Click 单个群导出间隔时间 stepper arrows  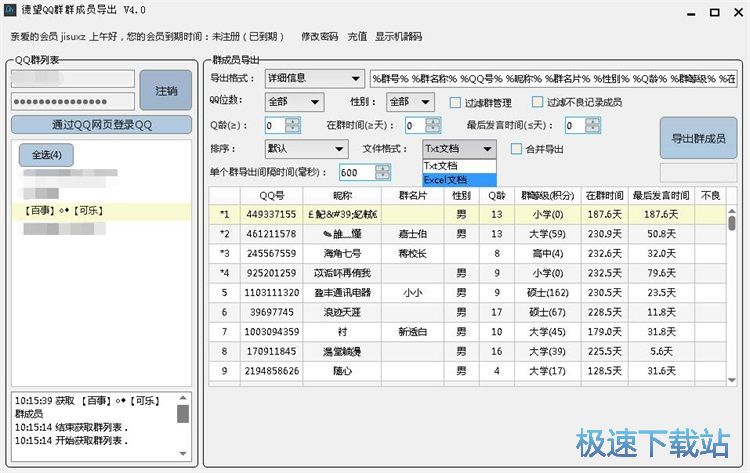pos(383,172)
